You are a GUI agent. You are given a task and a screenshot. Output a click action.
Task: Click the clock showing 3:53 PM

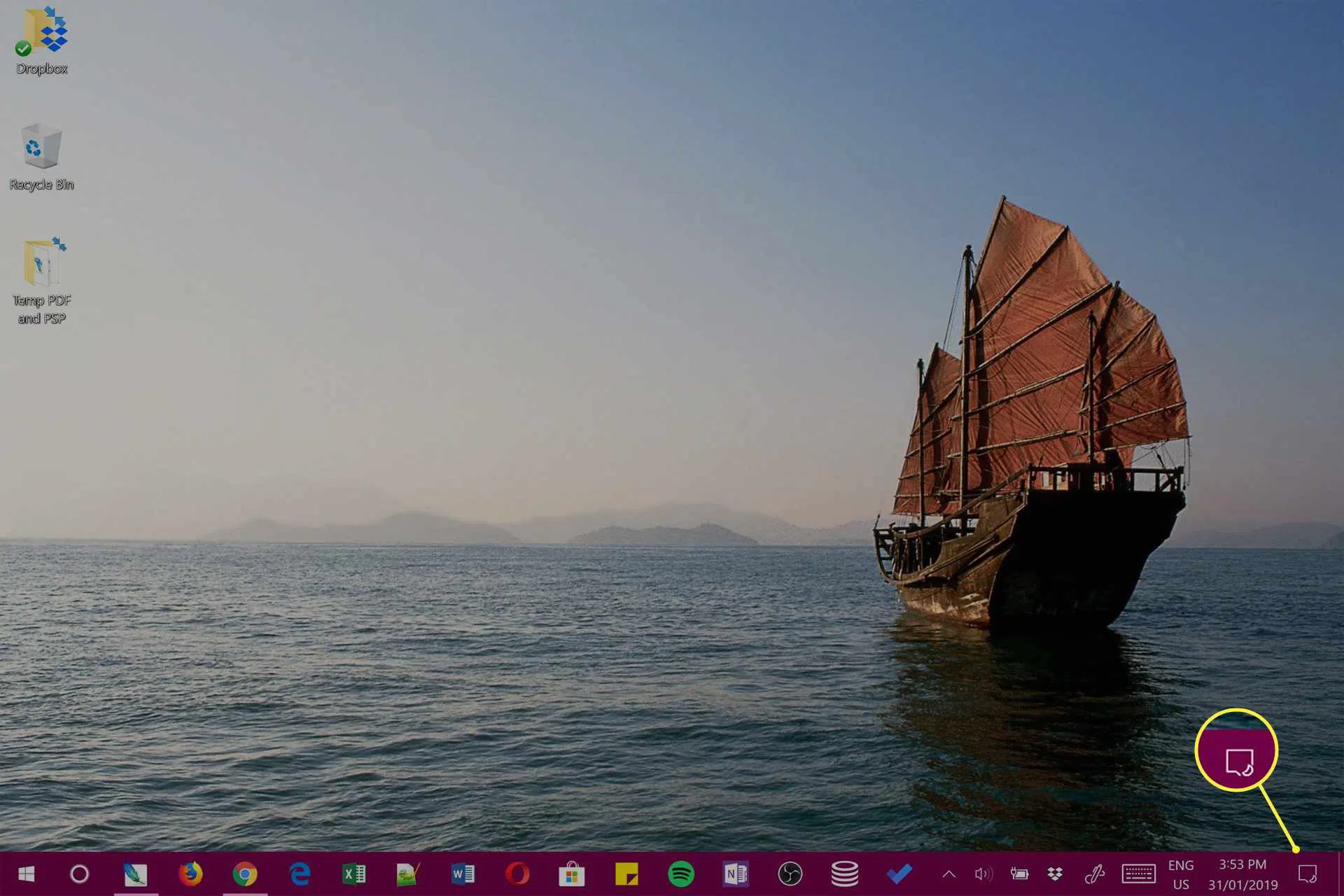pos(1242,874)
